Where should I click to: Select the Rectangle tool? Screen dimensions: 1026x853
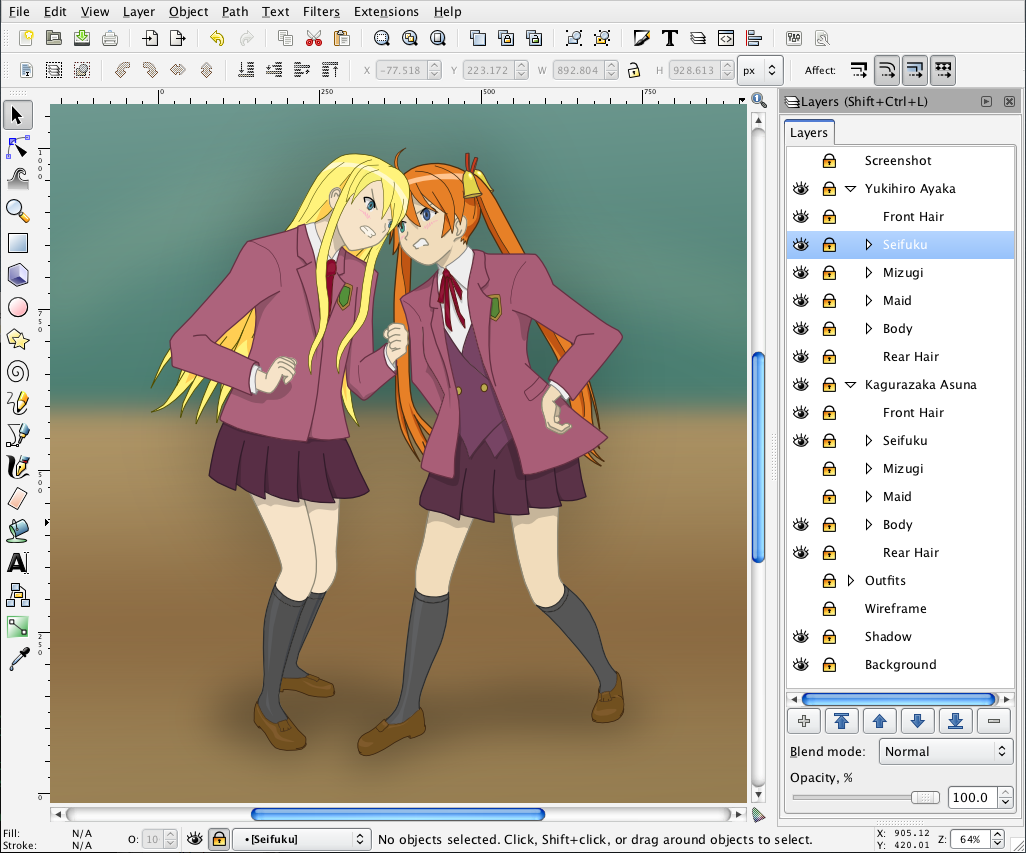click(x=17, y=243)
